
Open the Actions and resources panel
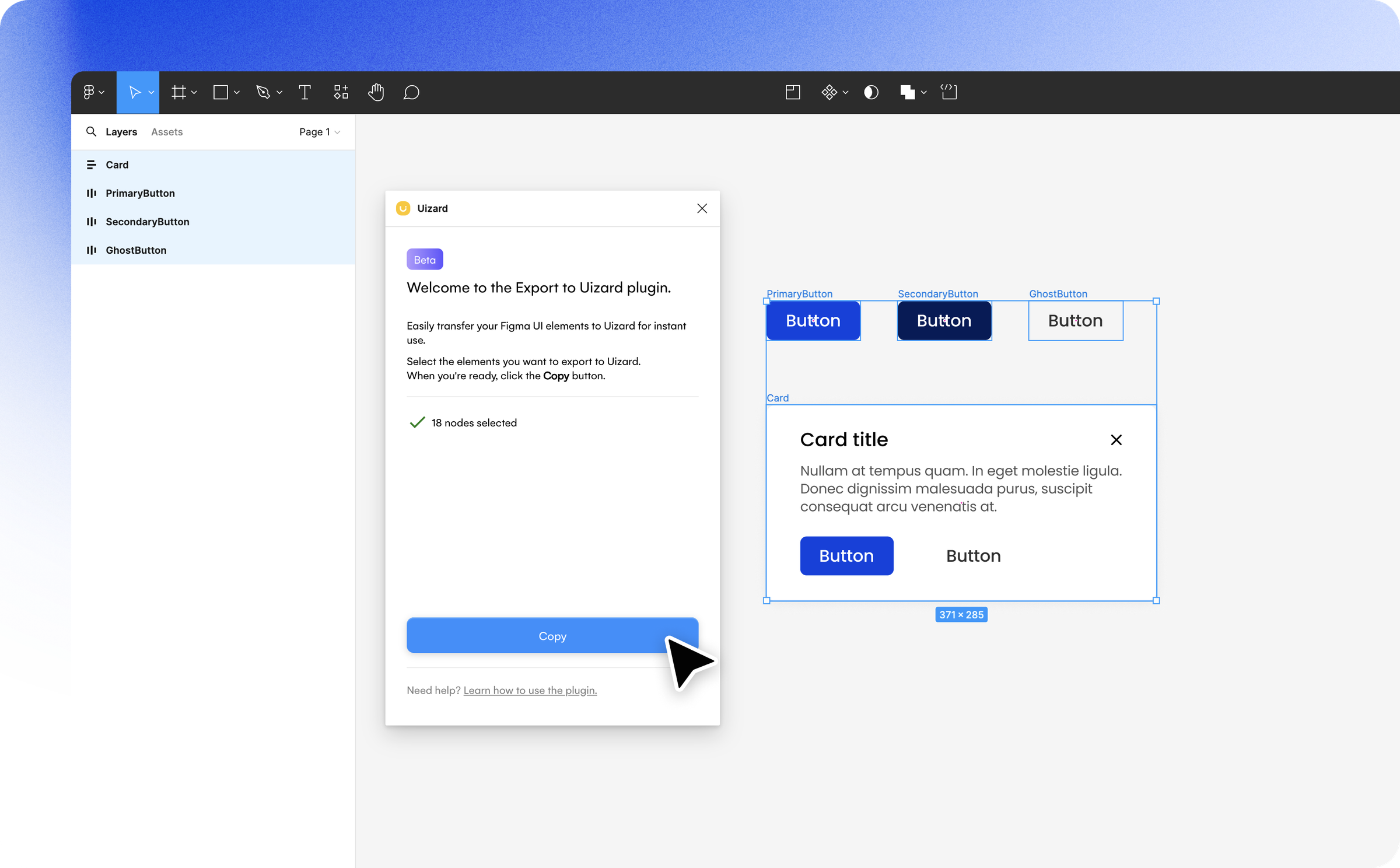point(341,92)
